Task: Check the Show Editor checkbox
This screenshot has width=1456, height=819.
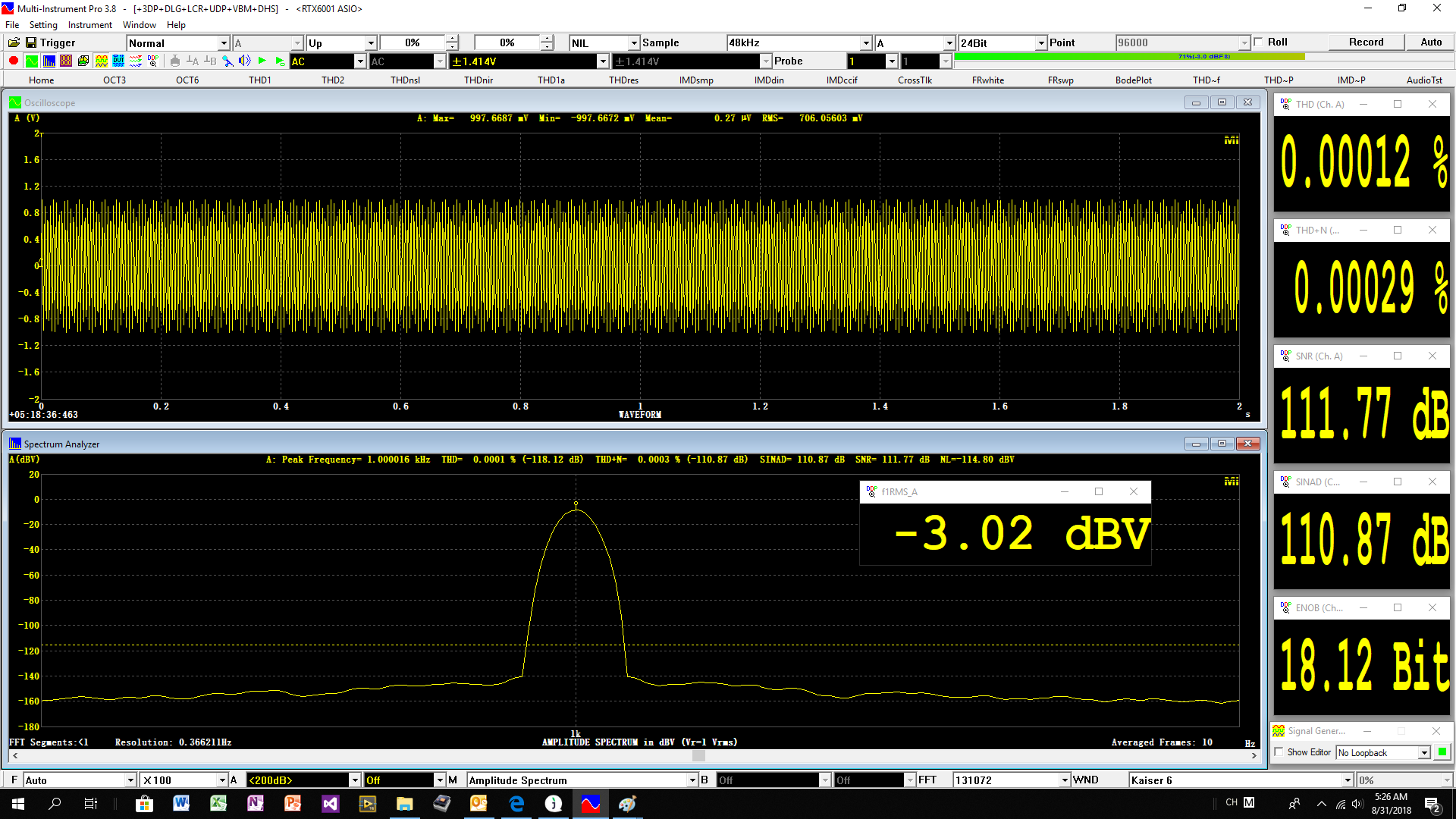Action: (x=1279, y=752)
